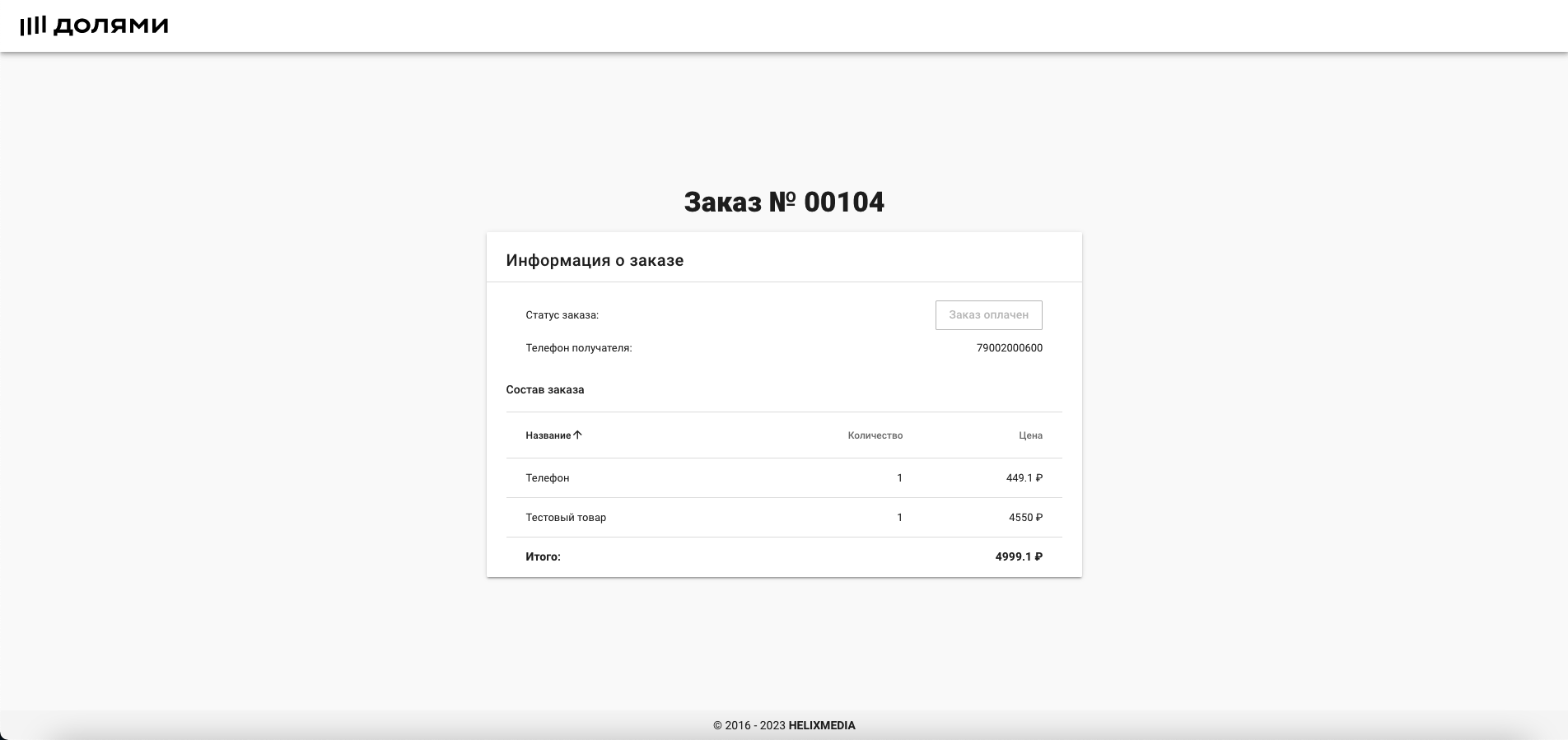Click the phone number 79002000600

(x=1010, y=348)
